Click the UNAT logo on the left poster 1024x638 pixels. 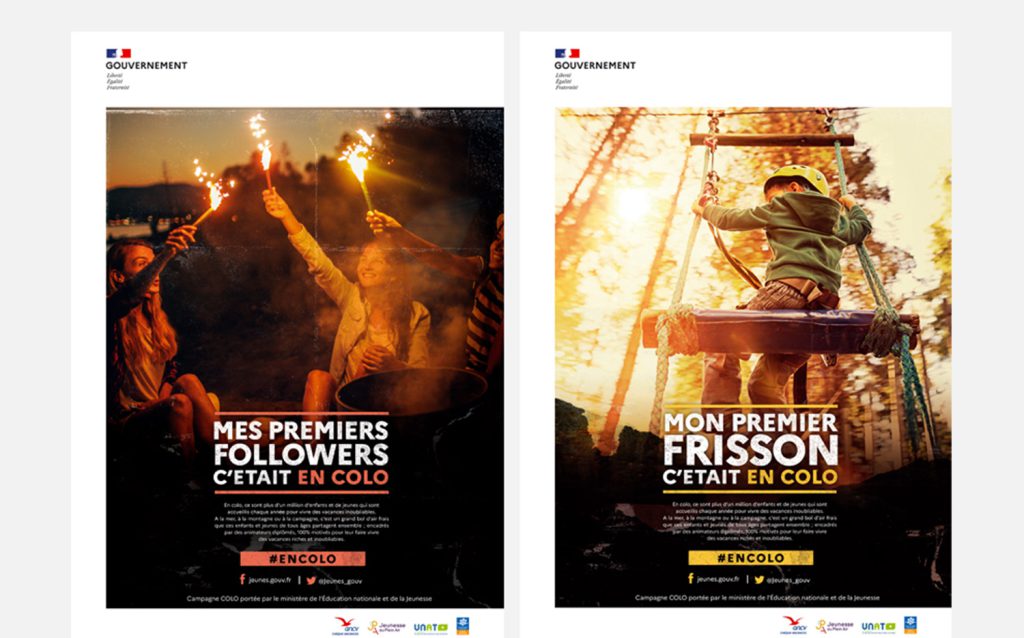click(x=430, y=628)
